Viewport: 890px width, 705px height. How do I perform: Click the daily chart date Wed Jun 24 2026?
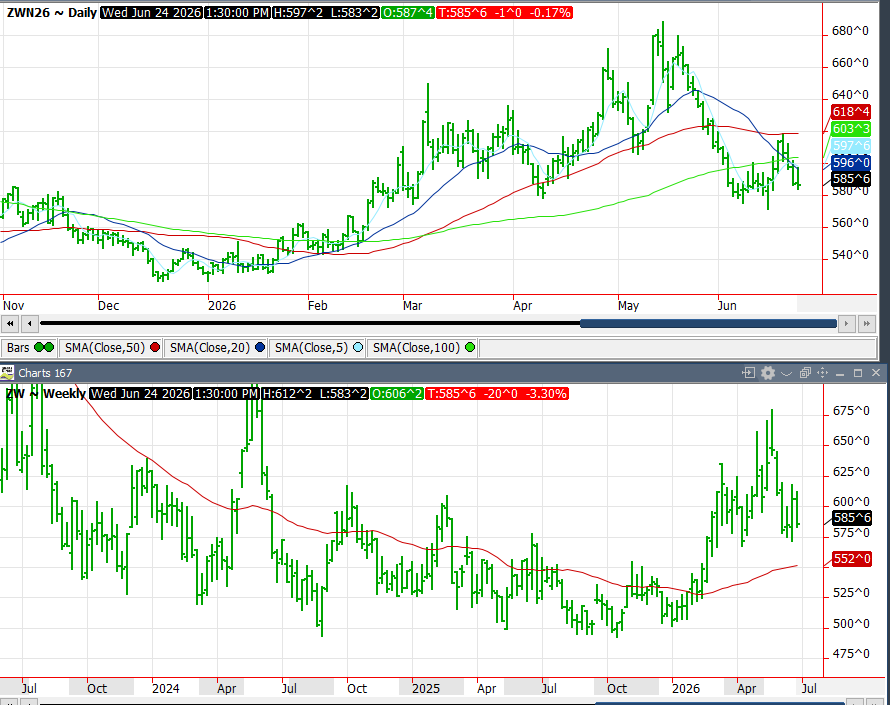tap(152, 12)
